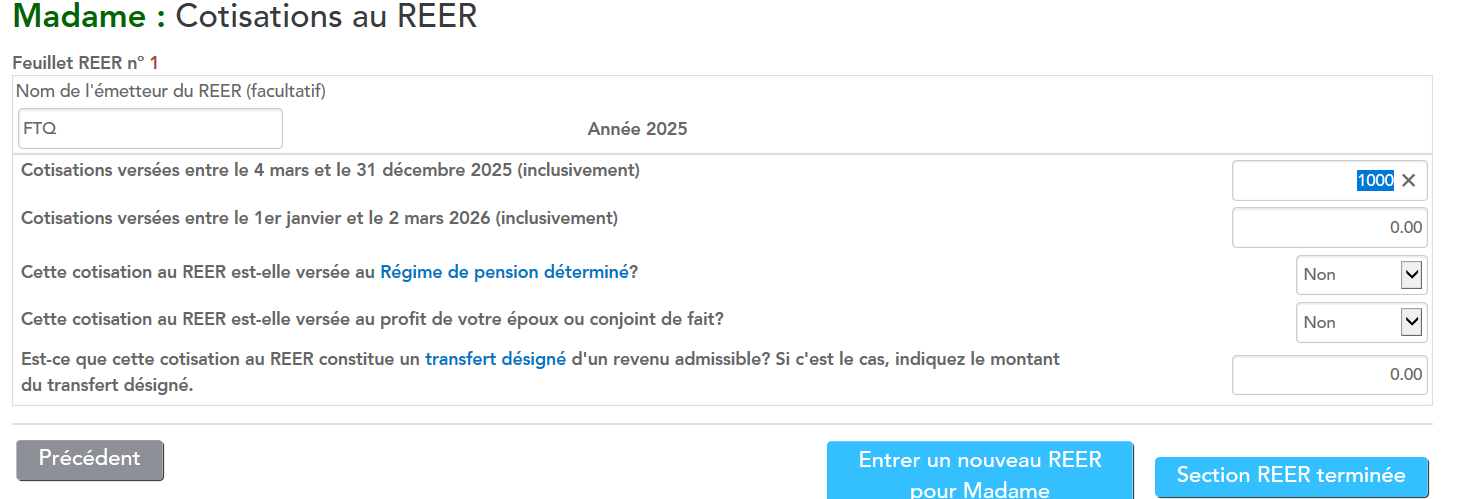
Task: Go back with the Précédent button
Action: tap(90, 460)
